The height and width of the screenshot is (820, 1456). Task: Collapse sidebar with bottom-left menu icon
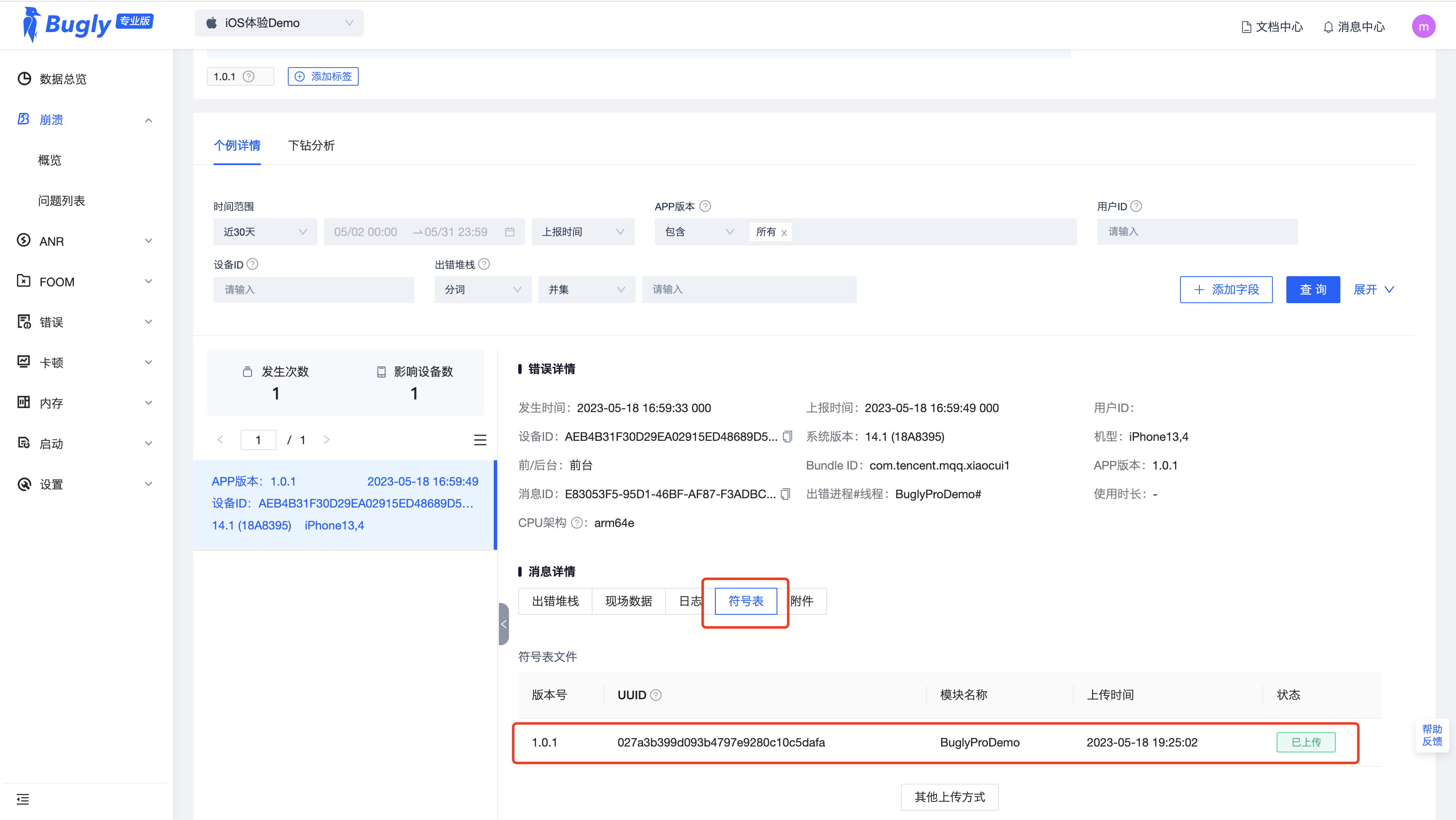(23, 799)
